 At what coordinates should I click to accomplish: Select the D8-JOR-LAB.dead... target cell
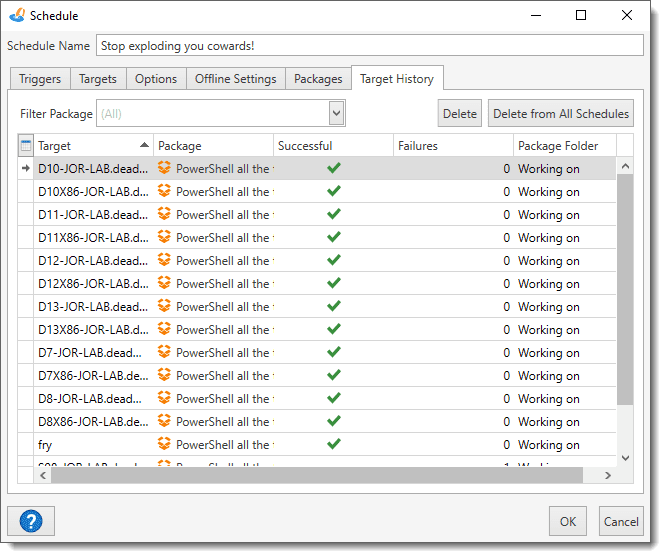93,398
